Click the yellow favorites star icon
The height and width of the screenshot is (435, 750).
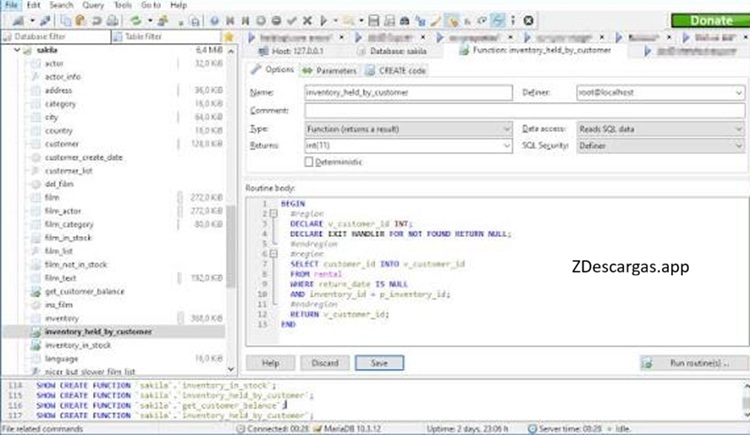(229, 37)
